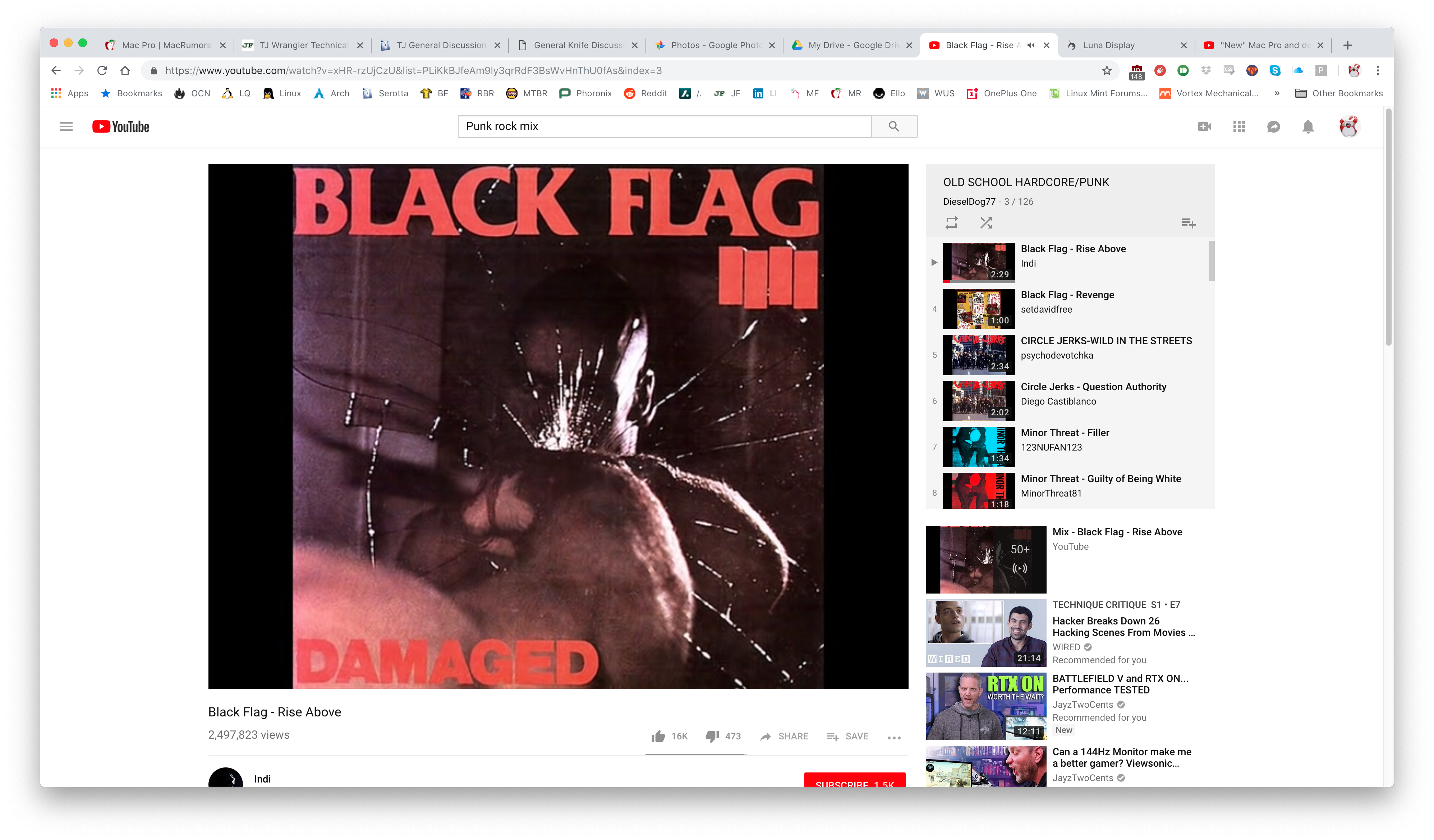The height and width of the screenshot is (840, 1434).
Task: Open the Arch bookmark
Action: 331,93
